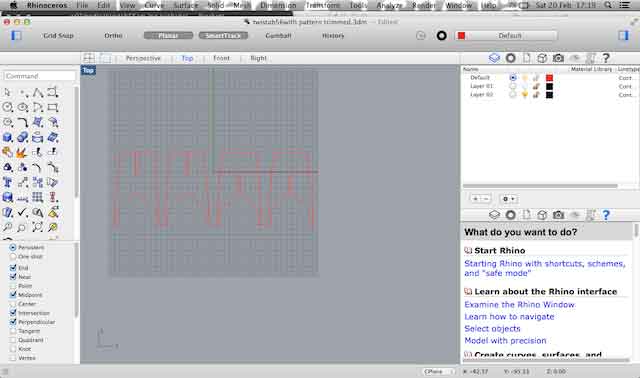Open the Surface menu

[186, 5]
